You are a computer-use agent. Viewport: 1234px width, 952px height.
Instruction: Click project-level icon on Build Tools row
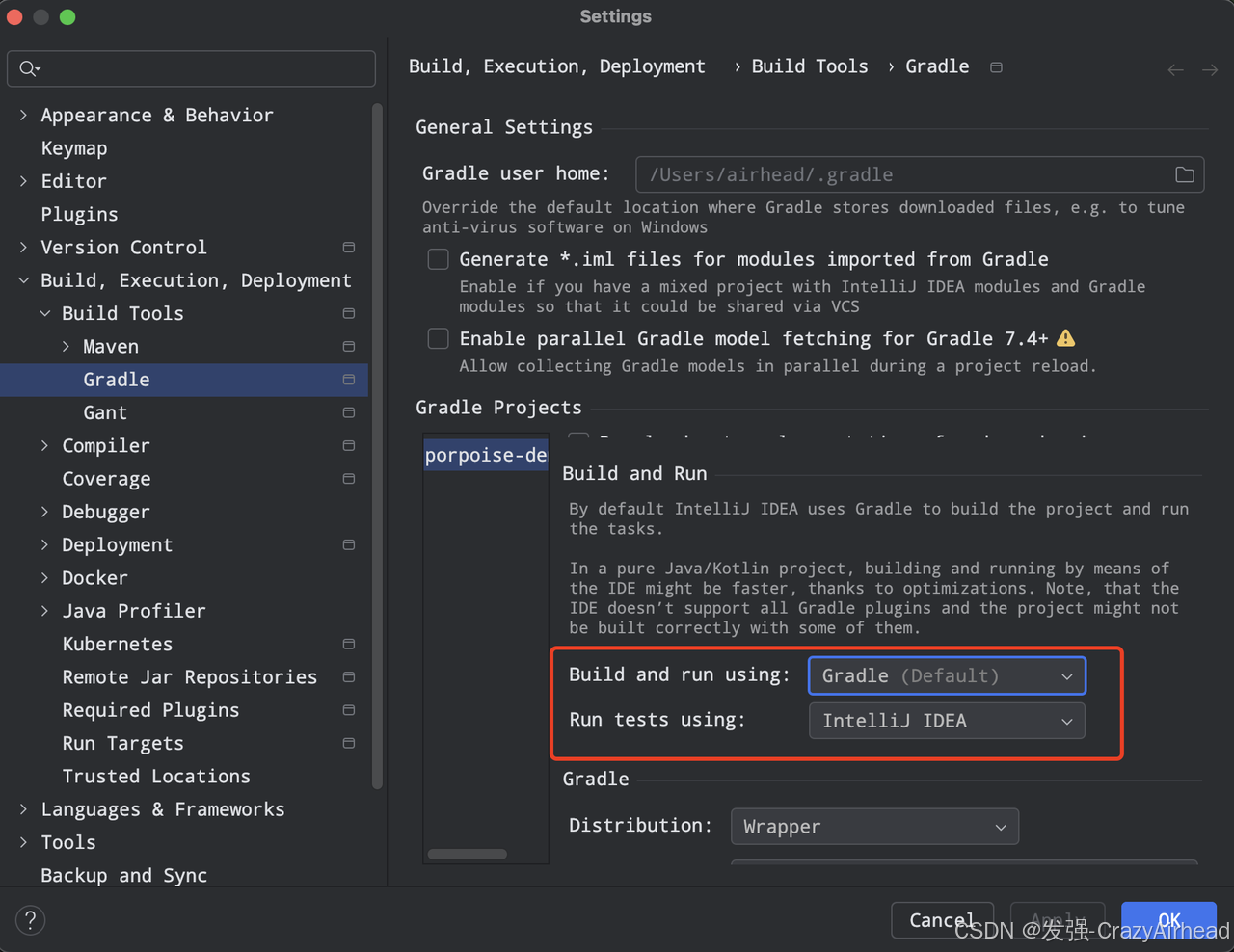click(x=349, y=313)
